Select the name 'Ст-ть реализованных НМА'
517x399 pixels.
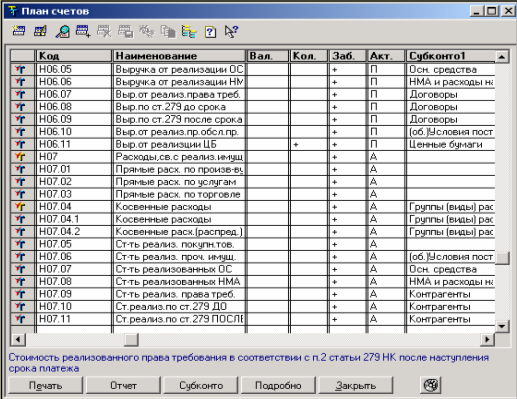coord(179,281)
